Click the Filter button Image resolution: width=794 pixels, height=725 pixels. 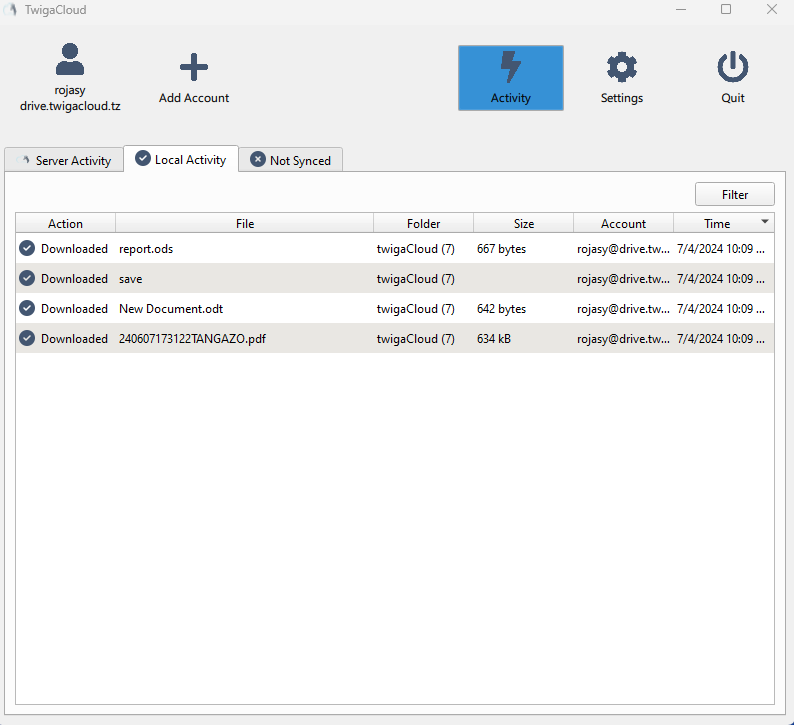pos(734,194)
